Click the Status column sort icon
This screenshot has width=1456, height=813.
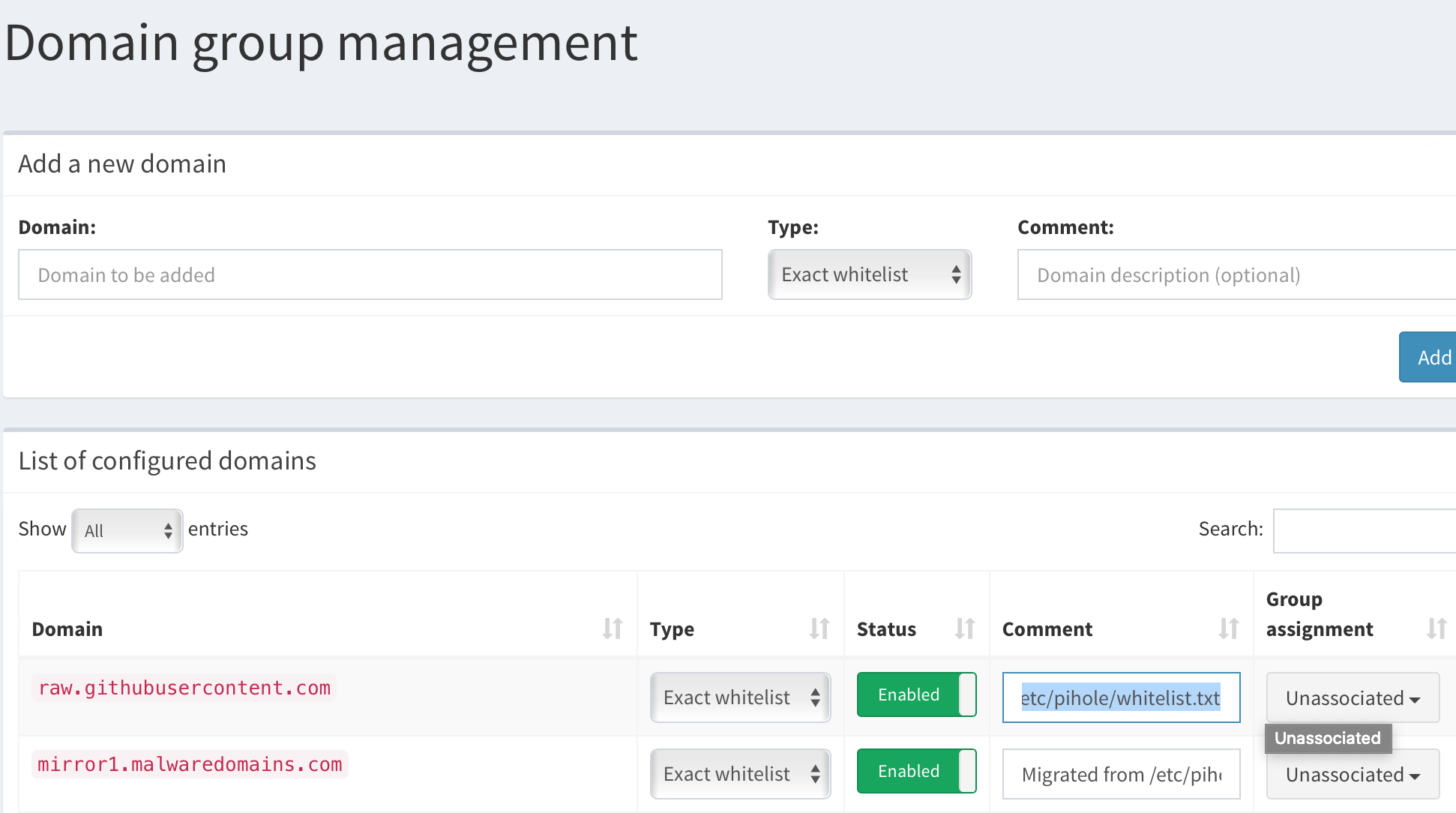click(x=964, y=628)
